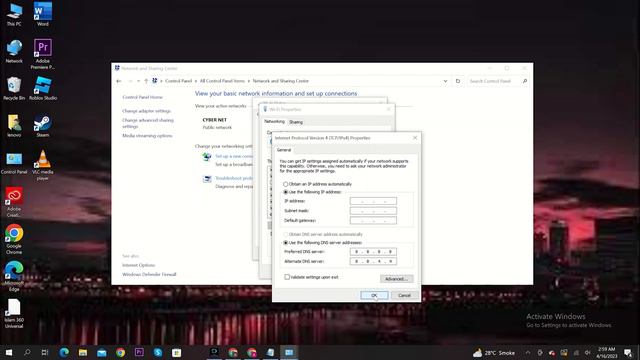Open the Mail app in taskbar
The height and width of the screenshot is (360, 640).
[102, 352]
